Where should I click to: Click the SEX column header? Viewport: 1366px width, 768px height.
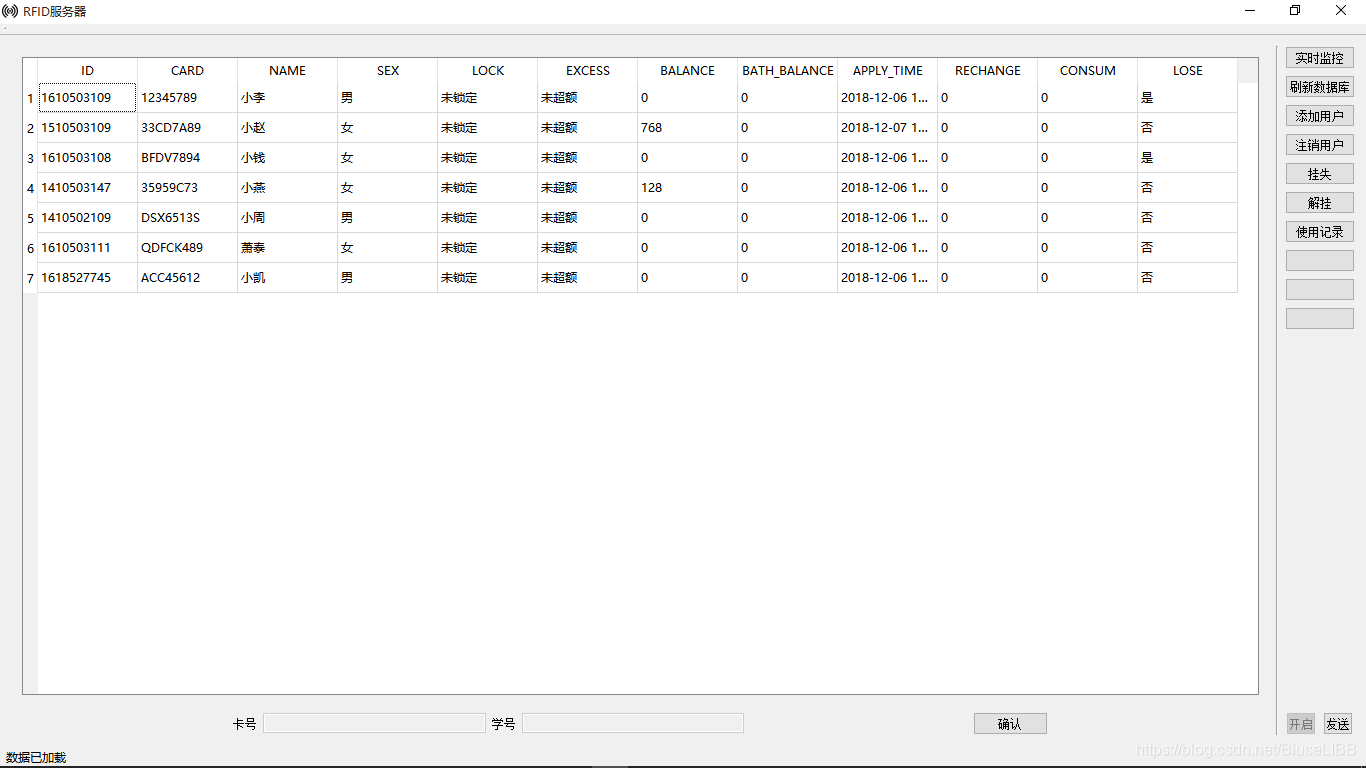pos(388,70)
